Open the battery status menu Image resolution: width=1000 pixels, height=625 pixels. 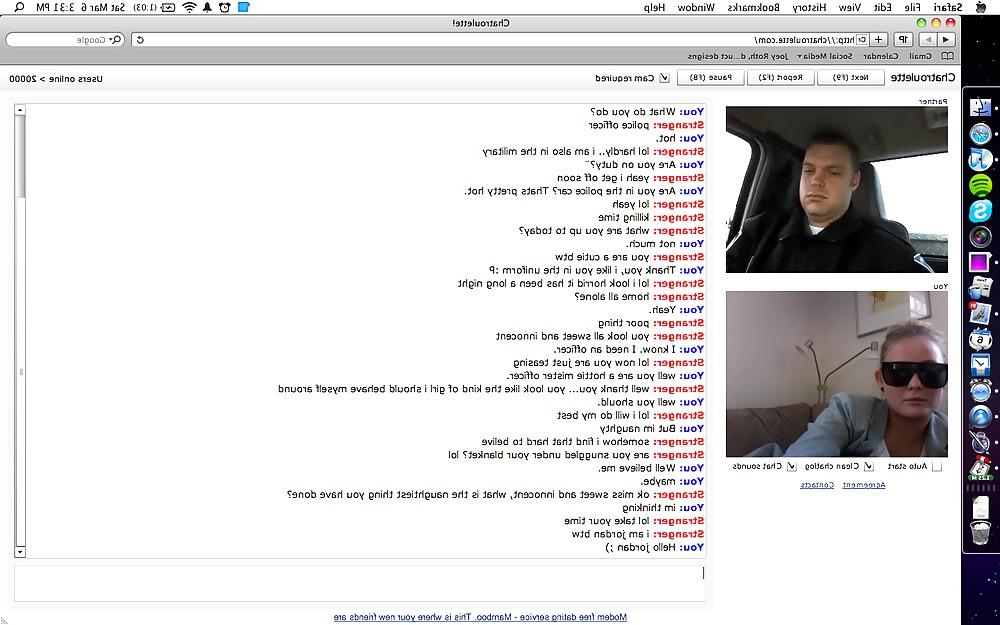point(168,7)
